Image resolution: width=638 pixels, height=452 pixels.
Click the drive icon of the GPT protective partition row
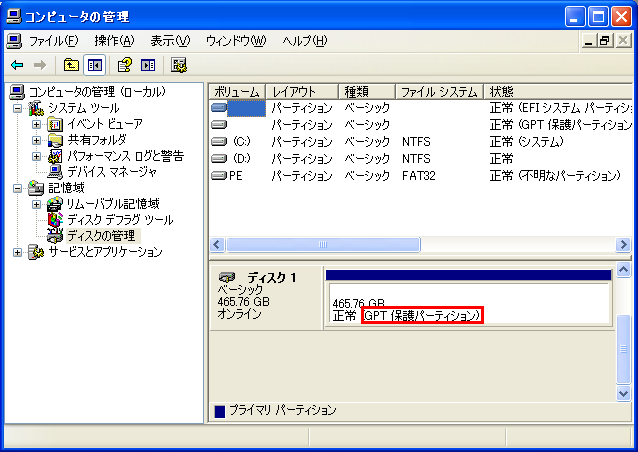tap(219, 124)
